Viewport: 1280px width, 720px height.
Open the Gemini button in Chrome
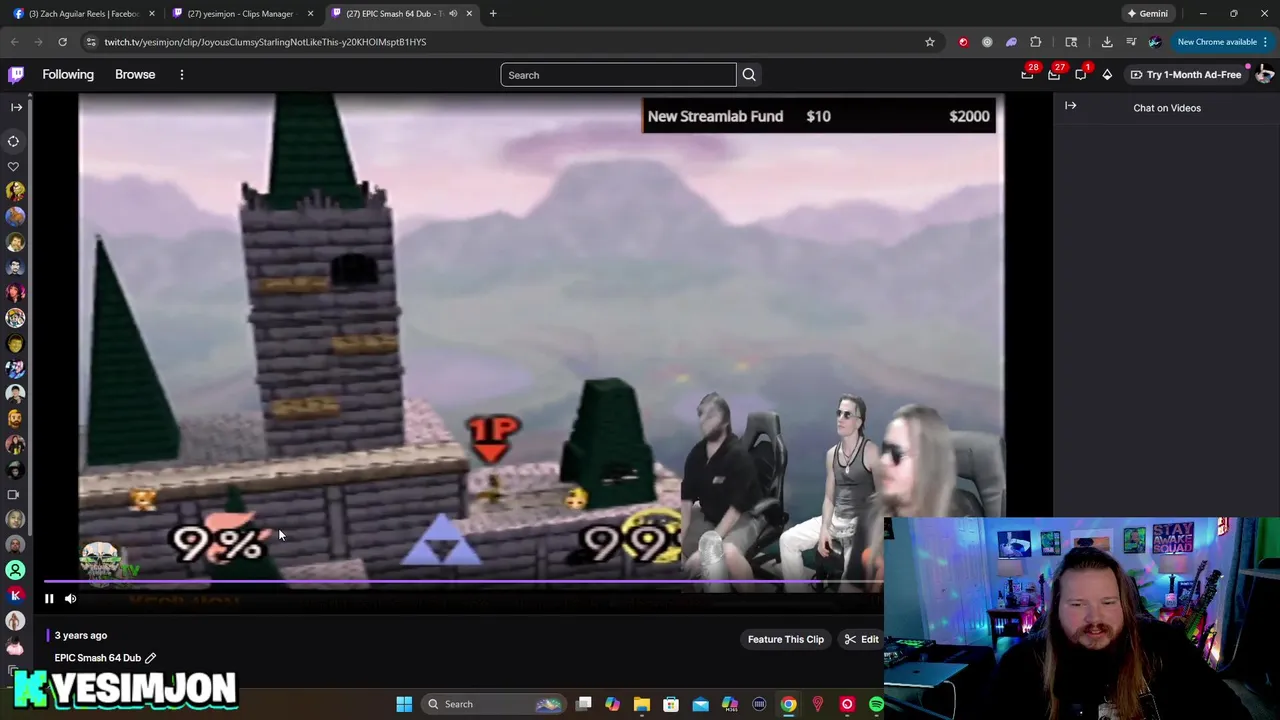point(1148,14)
